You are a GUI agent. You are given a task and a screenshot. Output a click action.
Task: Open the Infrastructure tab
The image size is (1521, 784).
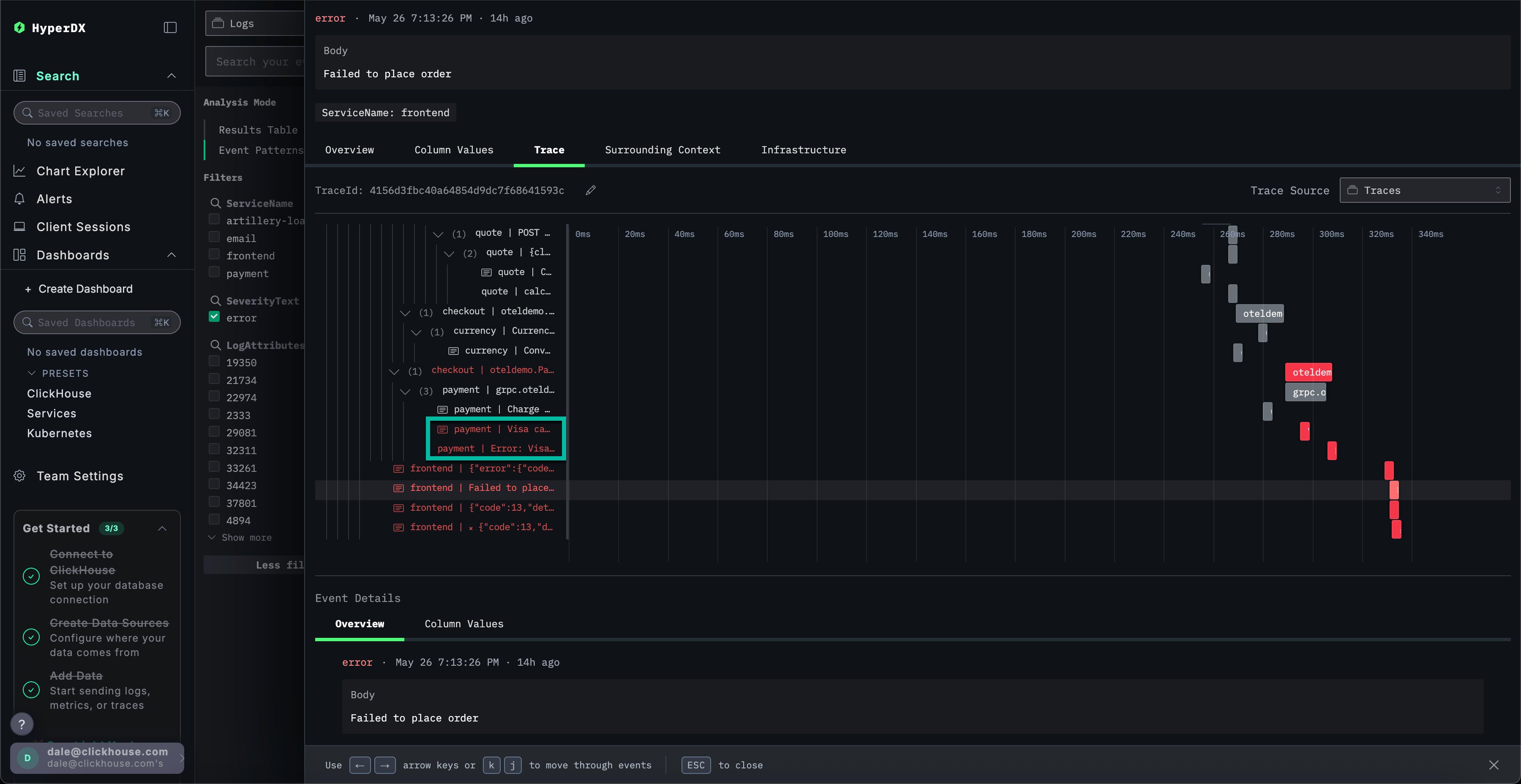(803, 150)
